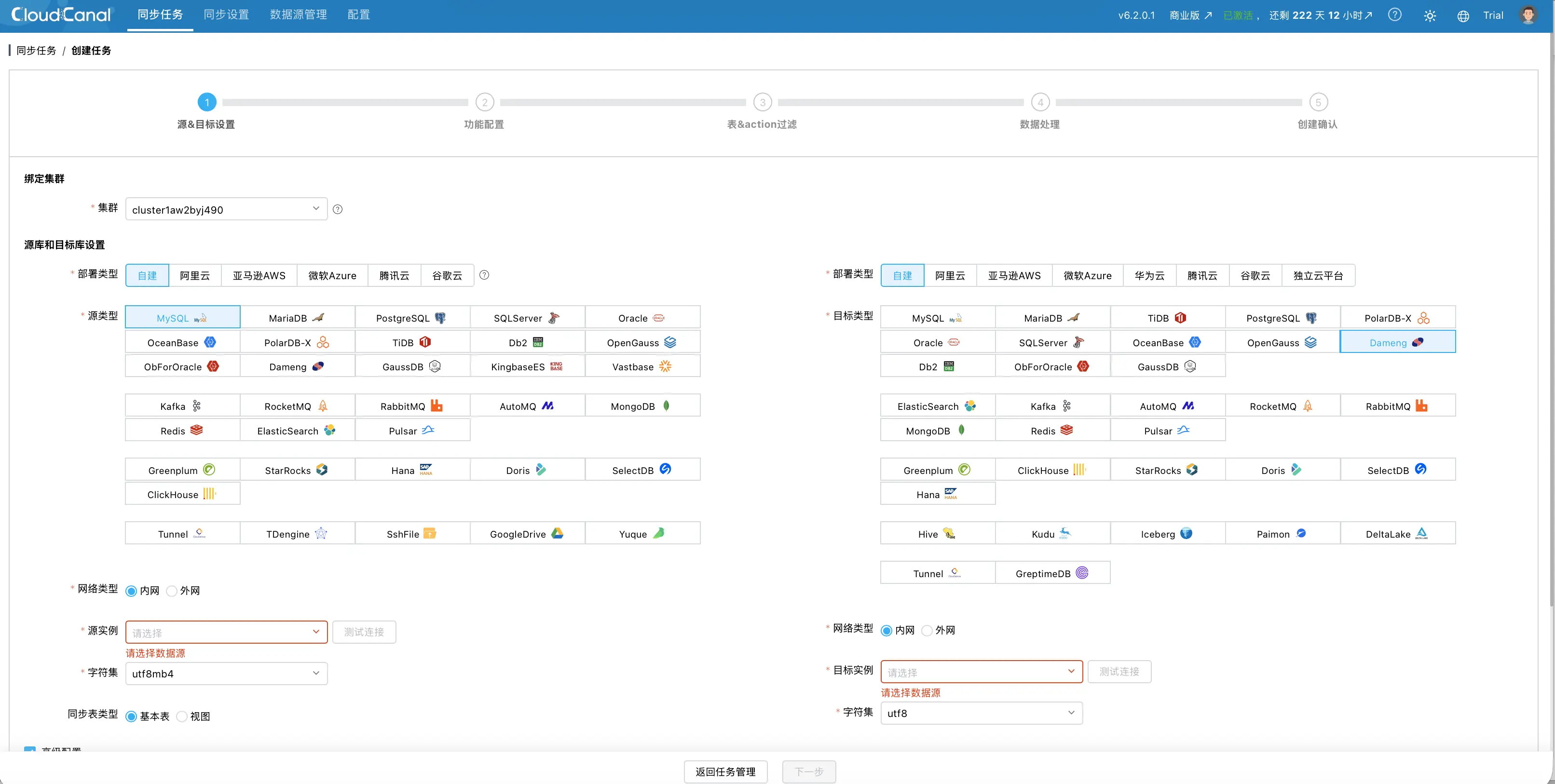Open the 同步任务 top navigation tab

coord(160,14)
